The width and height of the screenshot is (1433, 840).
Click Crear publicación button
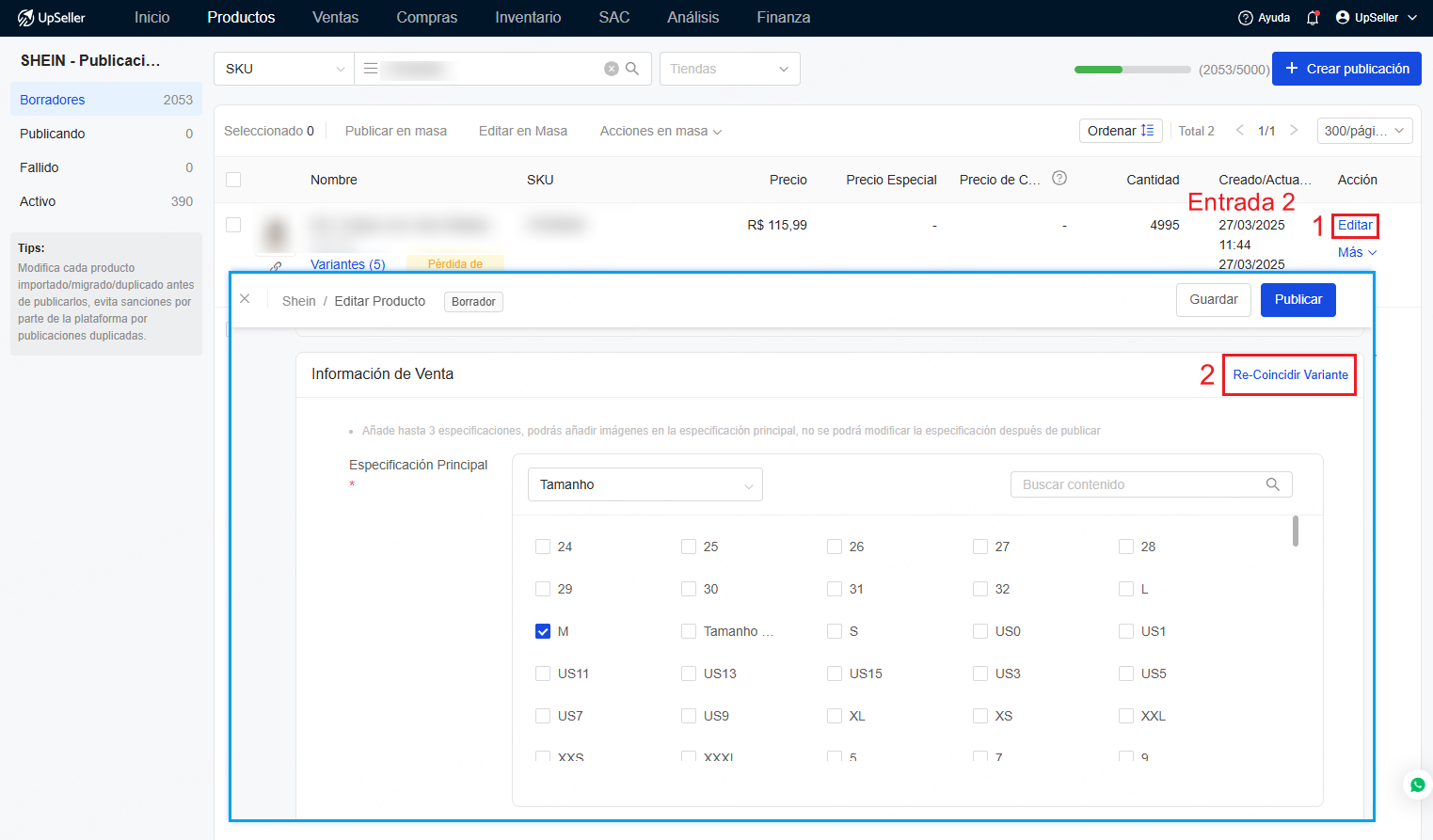(1346, 69)
